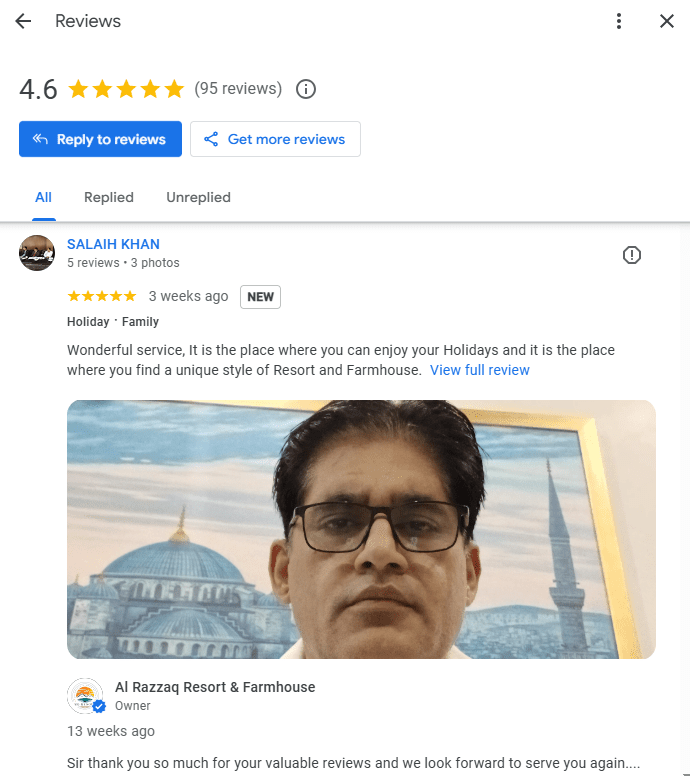The width and height of the screenshot is (690, 776).
Task: Open the three-dot more options menu
Action: pyautogui.click(x=620, y=21)
